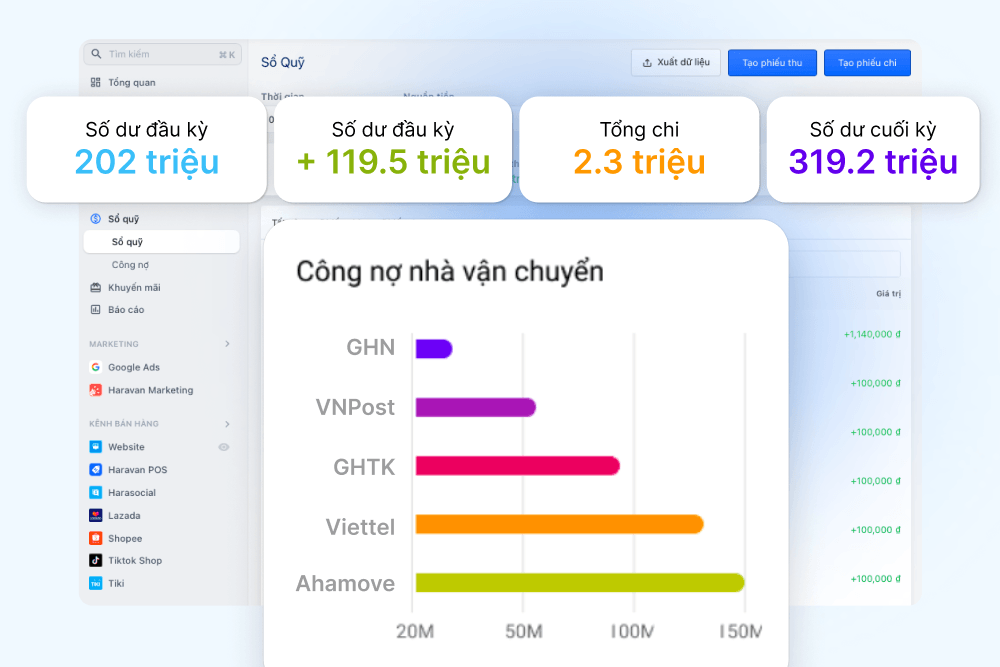Open the Khuyến mãi menu item
The image size is (1000, 667).
[x=134, y=288]
